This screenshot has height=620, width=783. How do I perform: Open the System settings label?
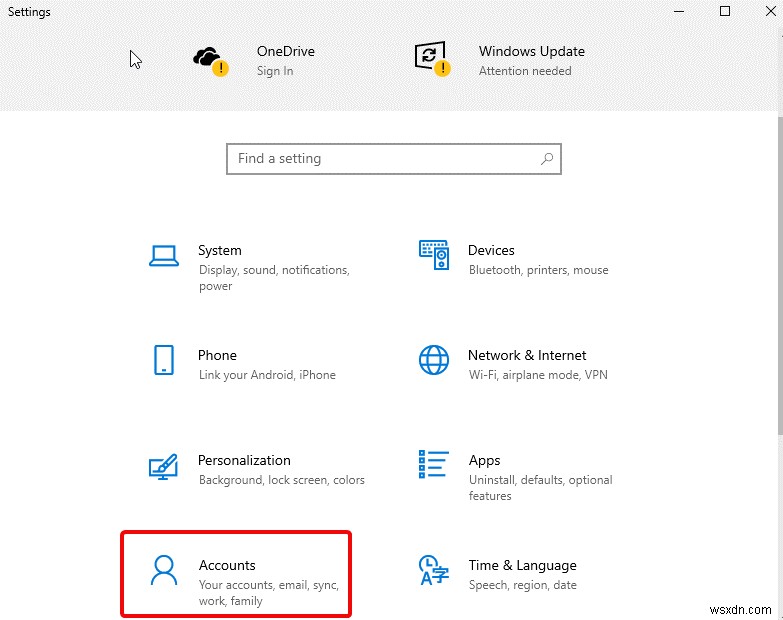[219, 250]
